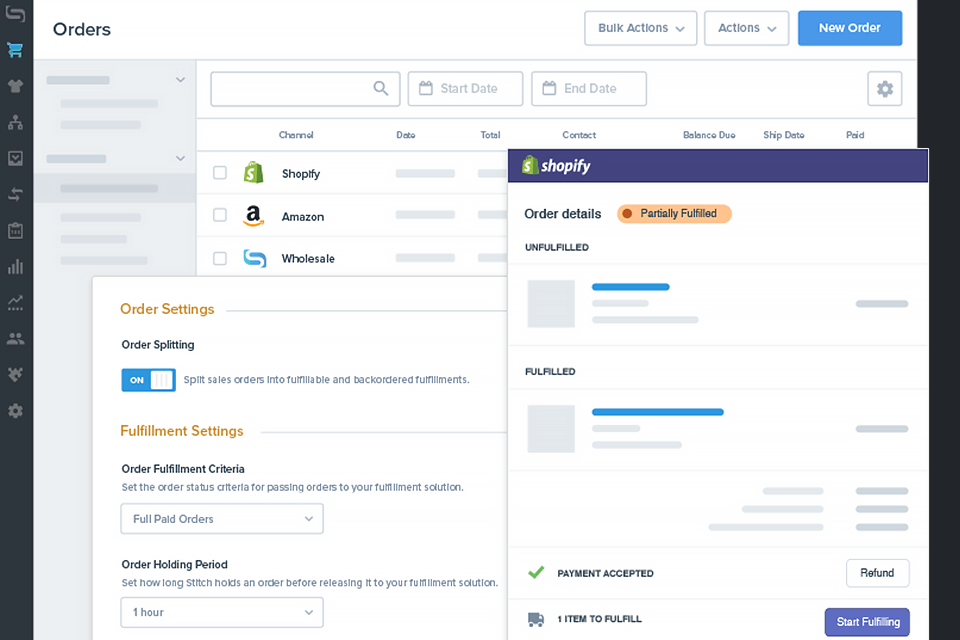Open the Actions dropdown menu

[x=746, y=28]
